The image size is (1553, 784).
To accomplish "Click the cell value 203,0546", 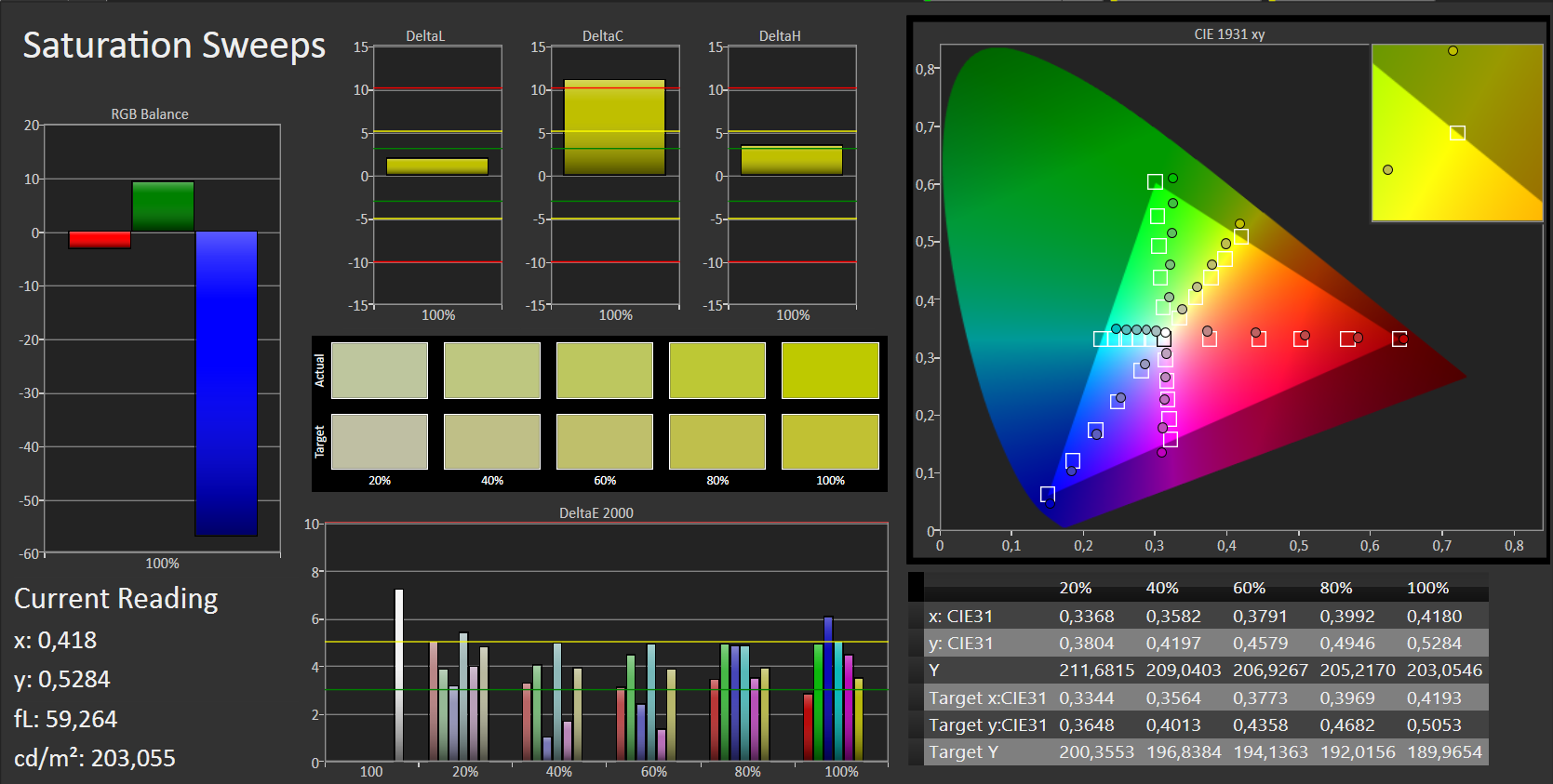I will click(x=1444, y=670).
